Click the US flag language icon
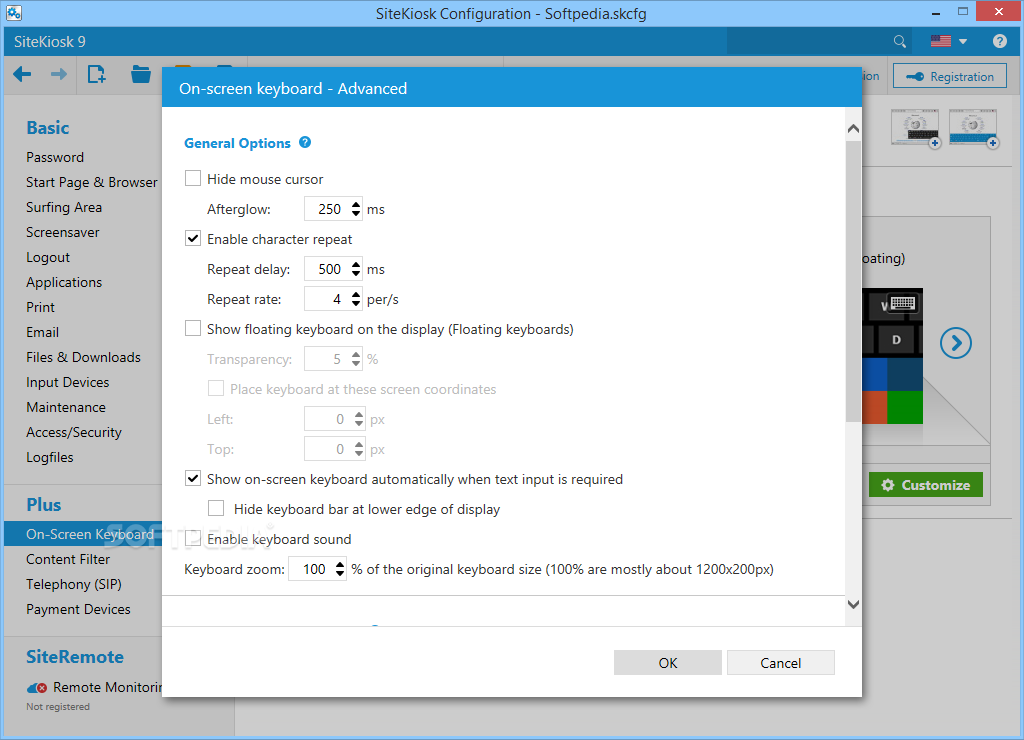 pyautogui.click(x=940, y=41)
